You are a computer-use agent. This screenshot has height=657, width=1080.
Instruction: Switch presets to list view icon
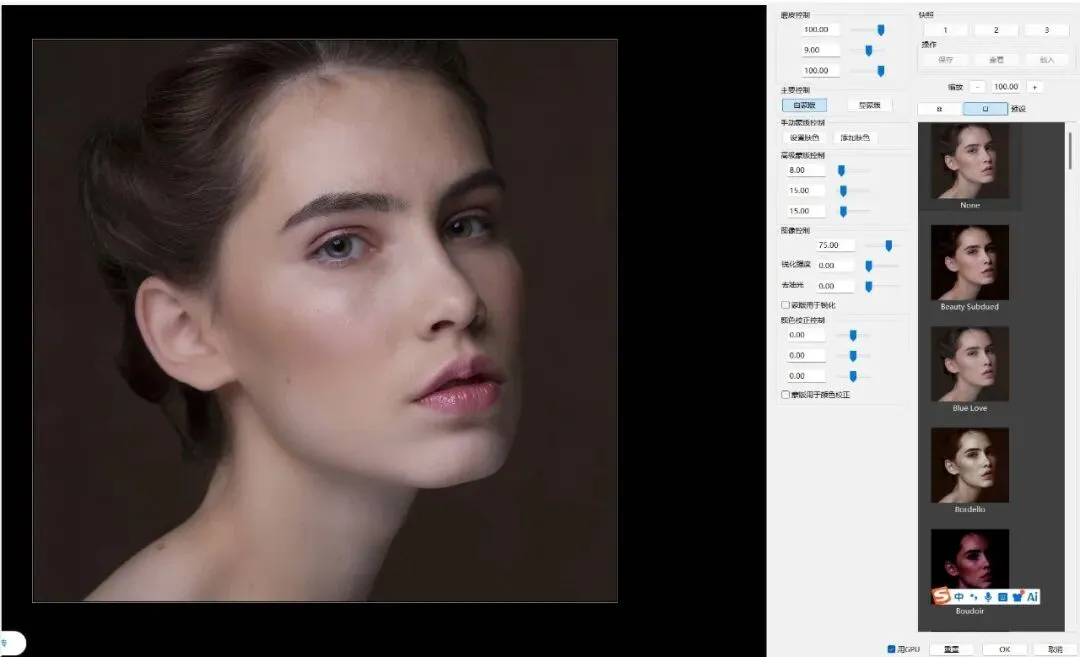939,109
